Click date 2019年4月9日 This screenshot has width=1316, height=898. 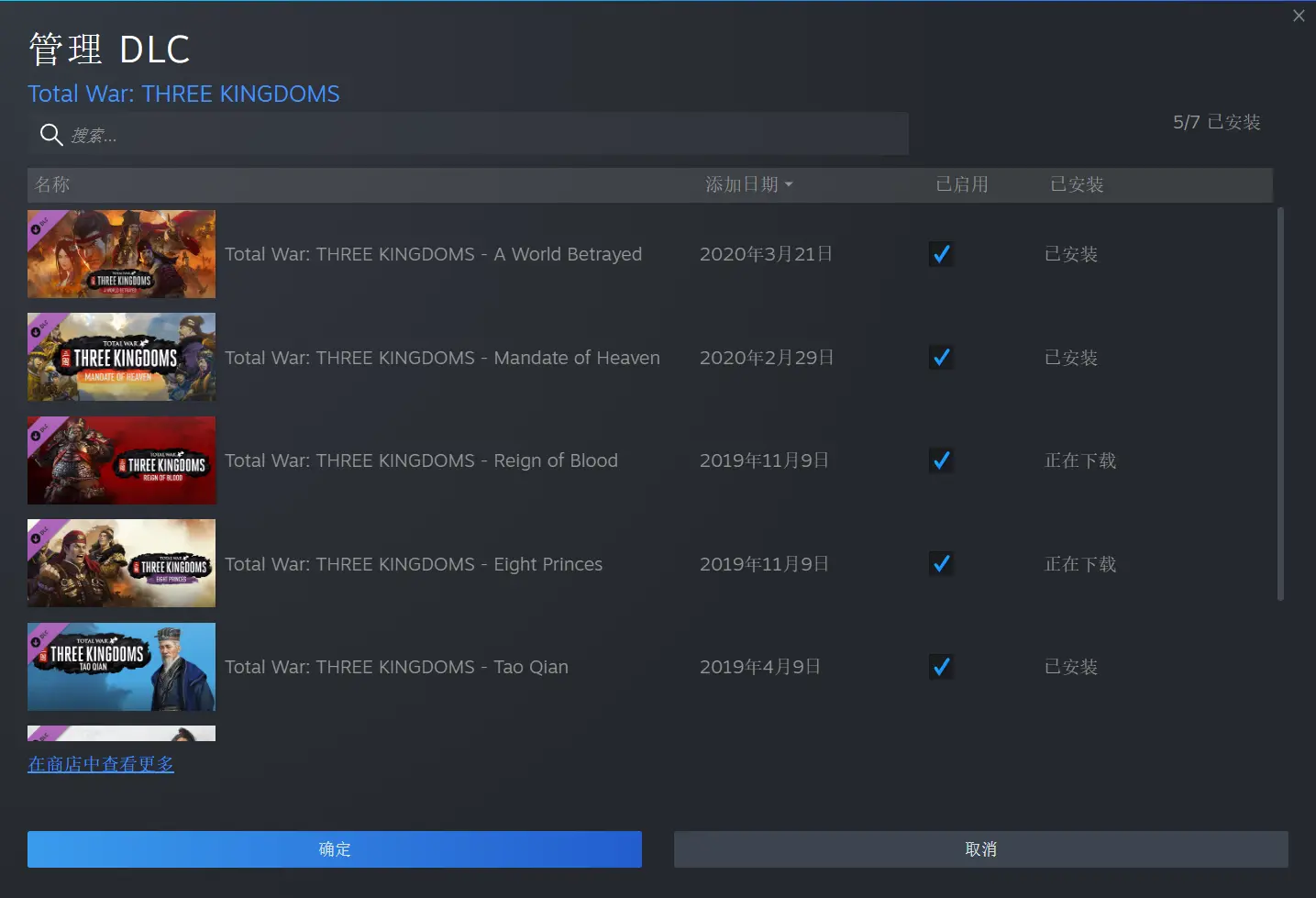coord(760,667)
